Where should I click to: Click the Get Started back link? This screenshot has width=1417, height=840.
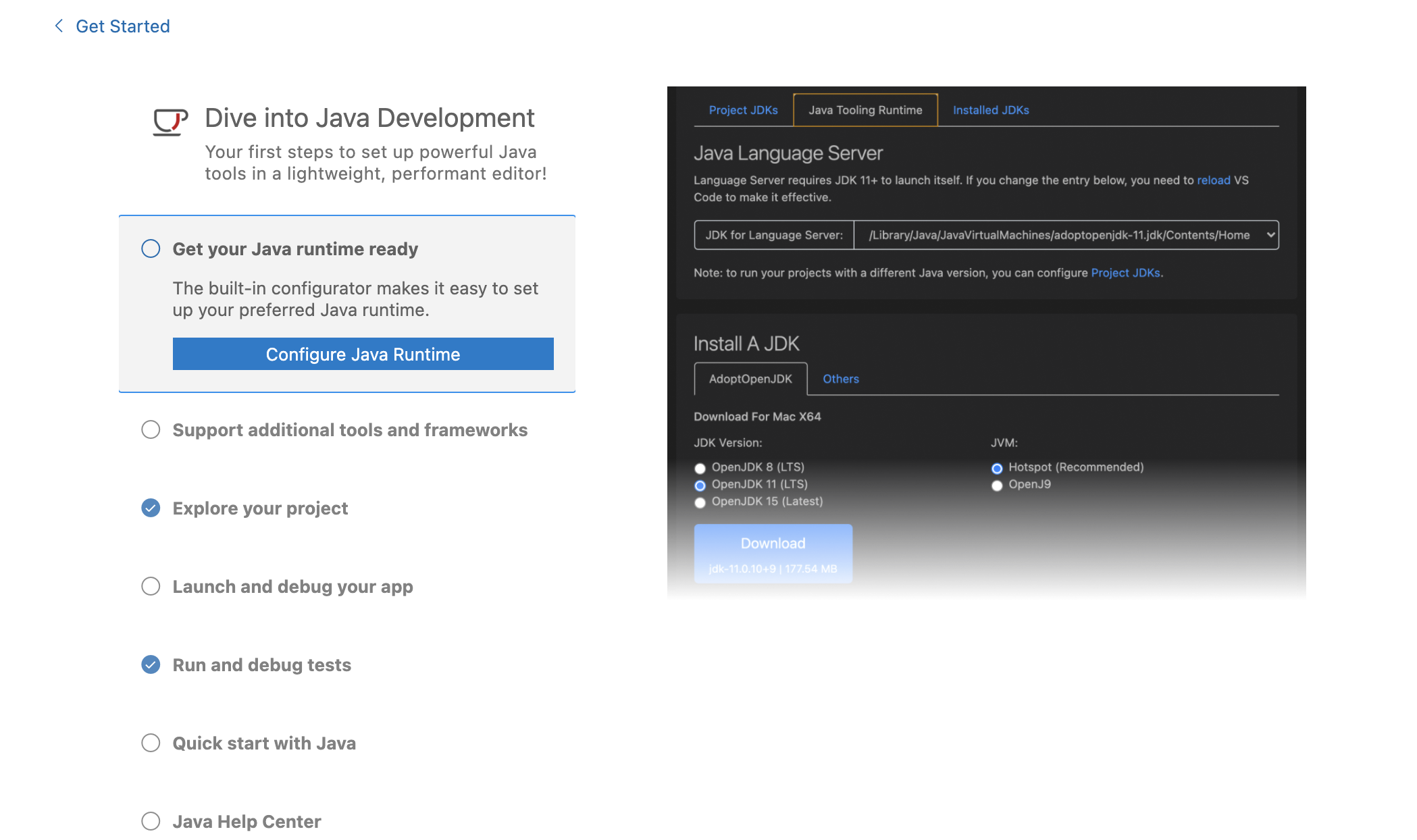(122, 26)
